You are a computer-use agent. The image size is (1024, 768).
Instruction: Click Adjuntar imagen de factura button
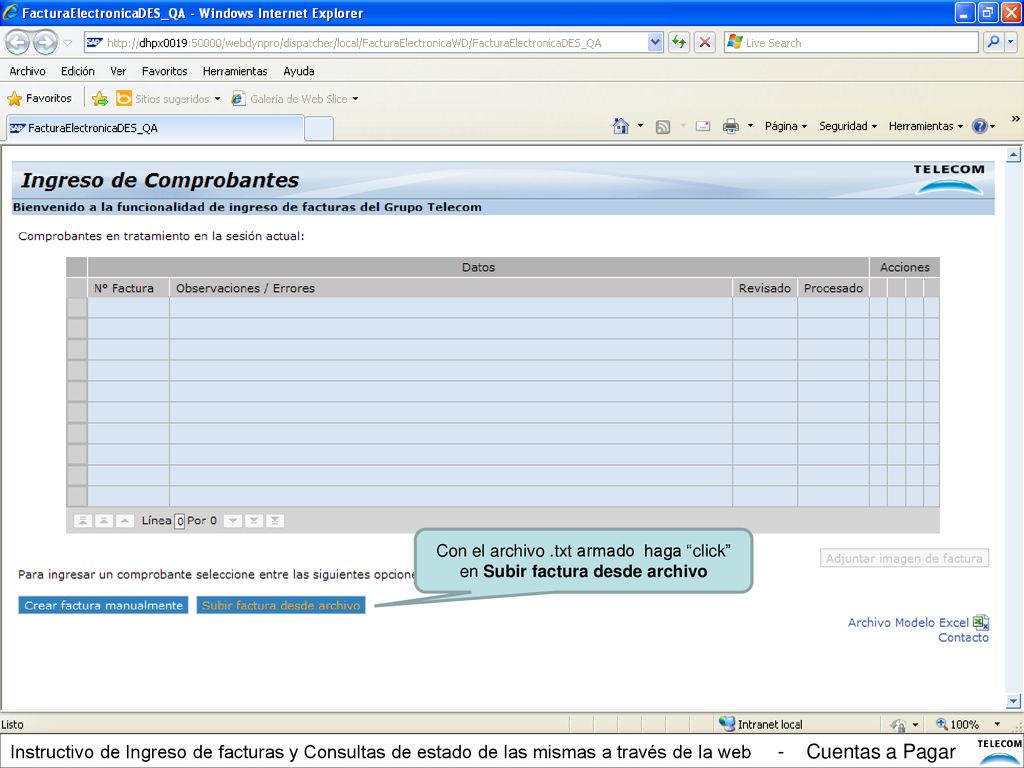pyautogui.click(x=904, y=558)
